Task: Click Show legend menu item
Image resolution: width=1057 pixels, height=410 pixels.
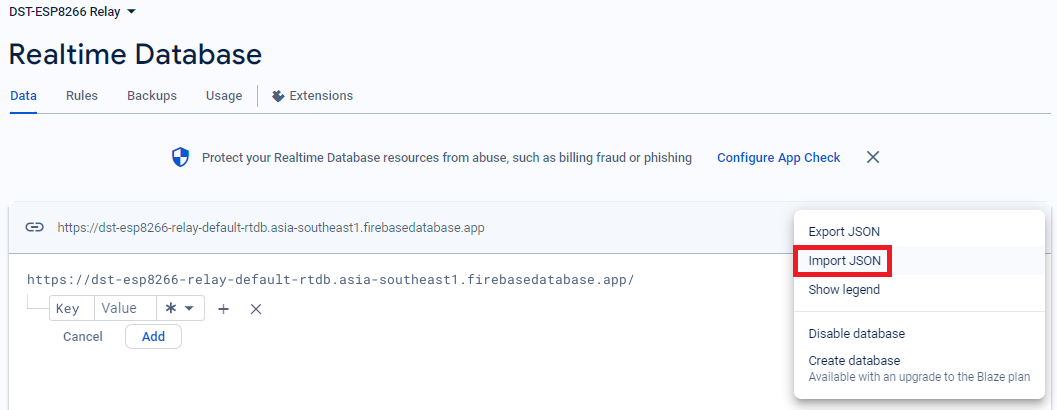Action: click(x=844, y=290)
